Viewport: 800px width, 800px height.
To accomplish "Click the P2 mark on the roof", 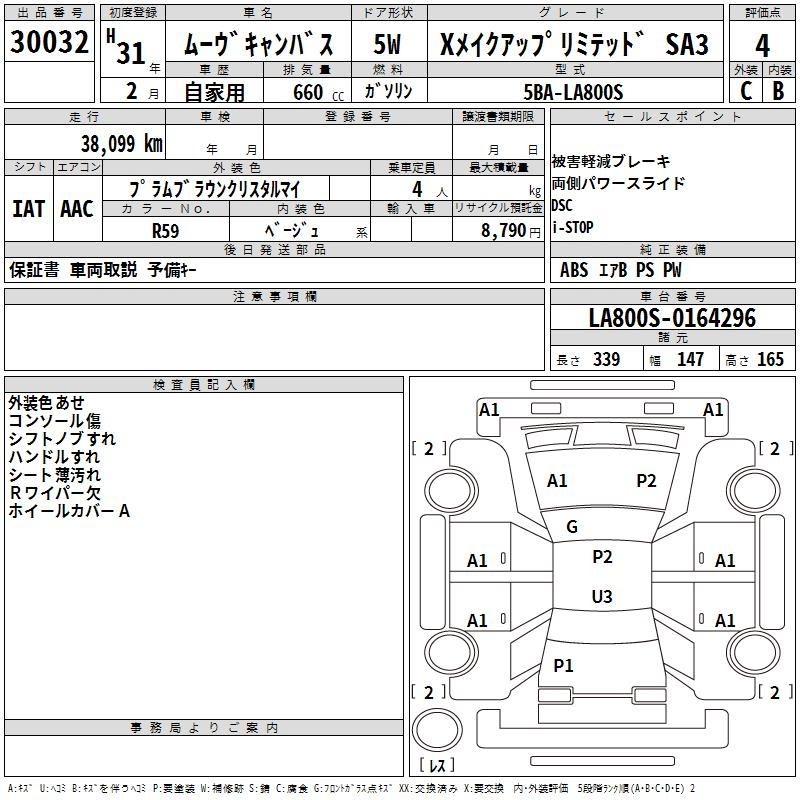I will (602, 557).
